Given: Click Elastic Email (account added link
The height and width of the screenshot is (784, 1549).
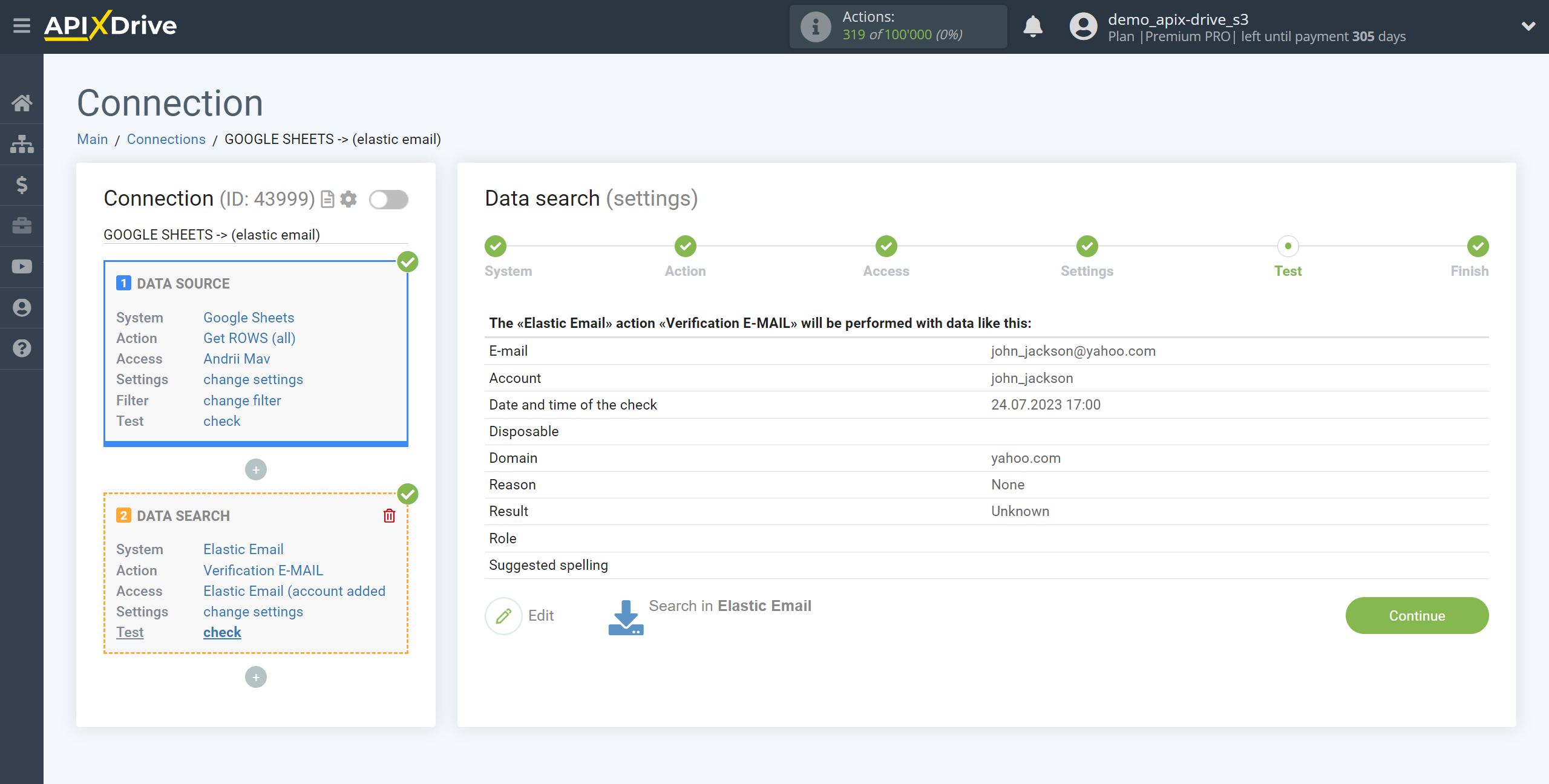Looking at the screenshot, I should 294,591.
